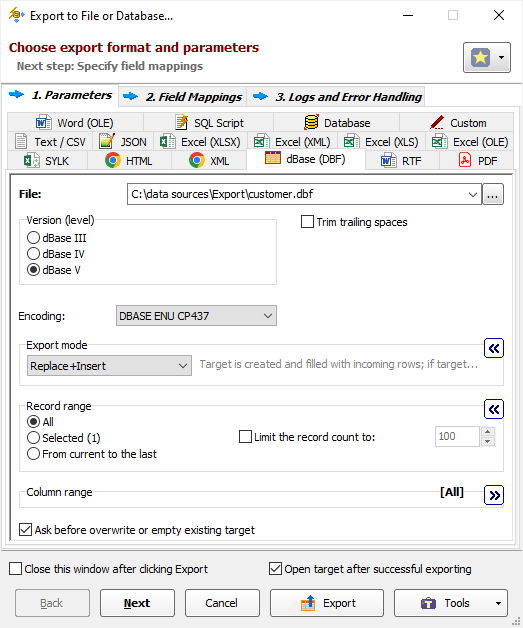Switch to 2. Field Mappings tab
Image resolution: width=523 pixels, height=628 pixels.
tap(183, 97)
